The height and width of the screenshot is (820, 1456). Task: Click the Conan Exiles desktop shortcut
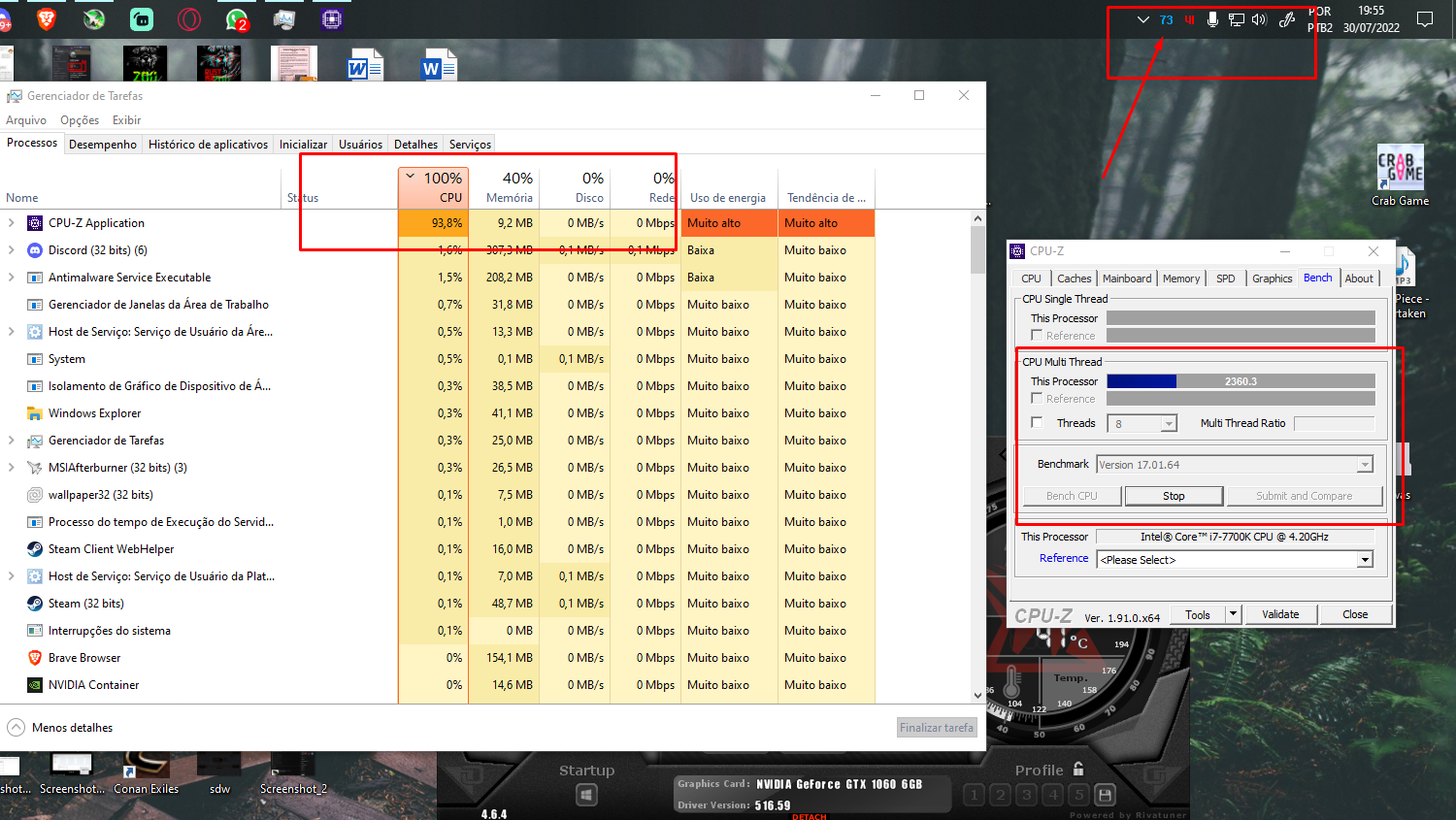146,775
